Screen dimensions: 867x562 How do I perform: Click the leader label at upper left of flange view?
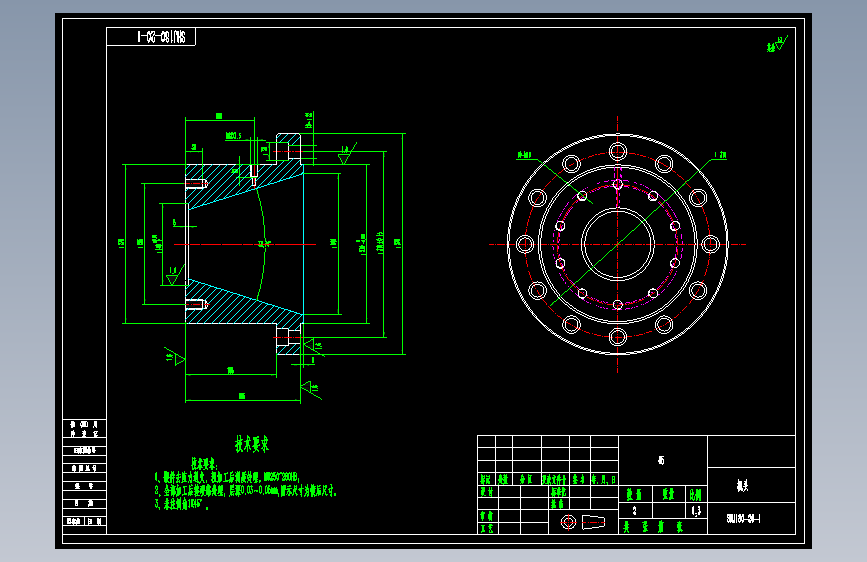click(x=524, y=155)
